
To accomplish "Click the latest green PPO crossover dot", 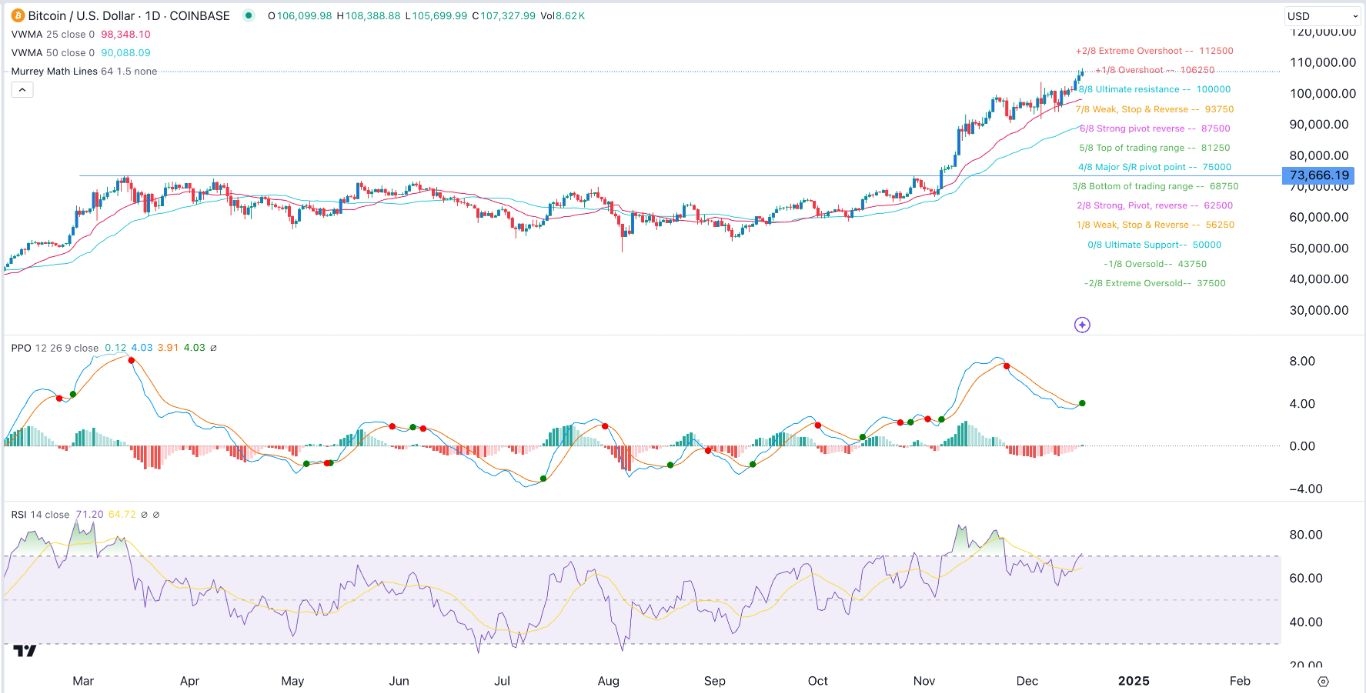I will (x=1083, y=403).
